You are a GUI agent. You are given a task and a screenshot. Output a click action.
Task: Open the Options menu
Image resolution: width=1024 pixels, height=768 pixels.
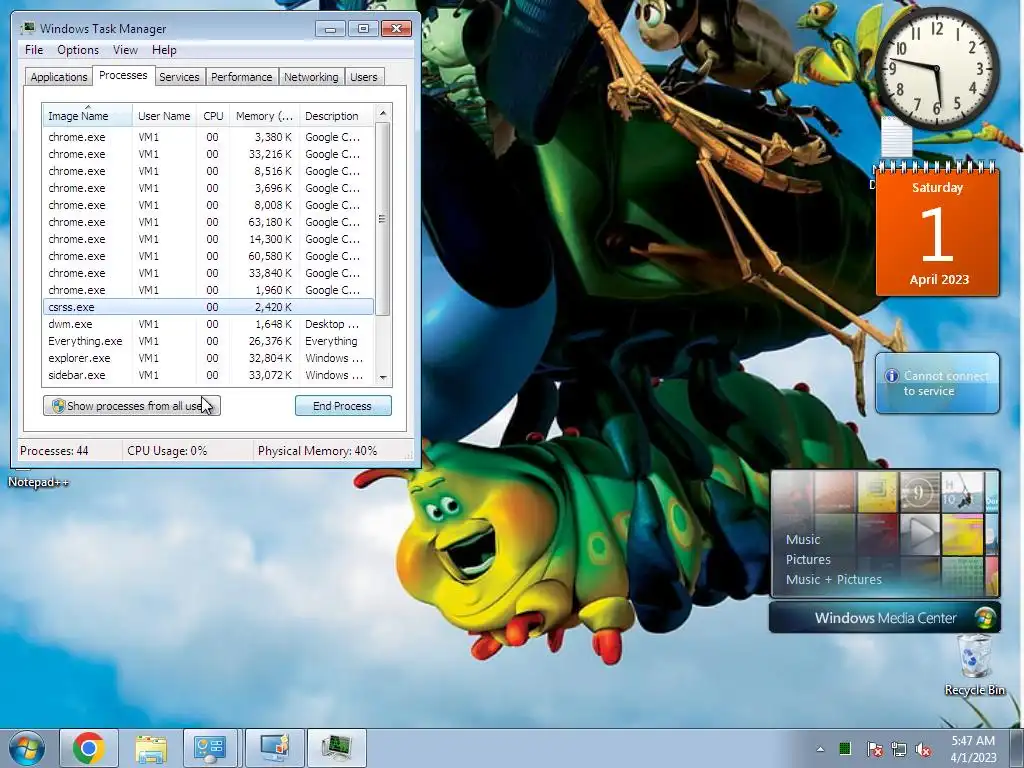(x=78, y=50)
